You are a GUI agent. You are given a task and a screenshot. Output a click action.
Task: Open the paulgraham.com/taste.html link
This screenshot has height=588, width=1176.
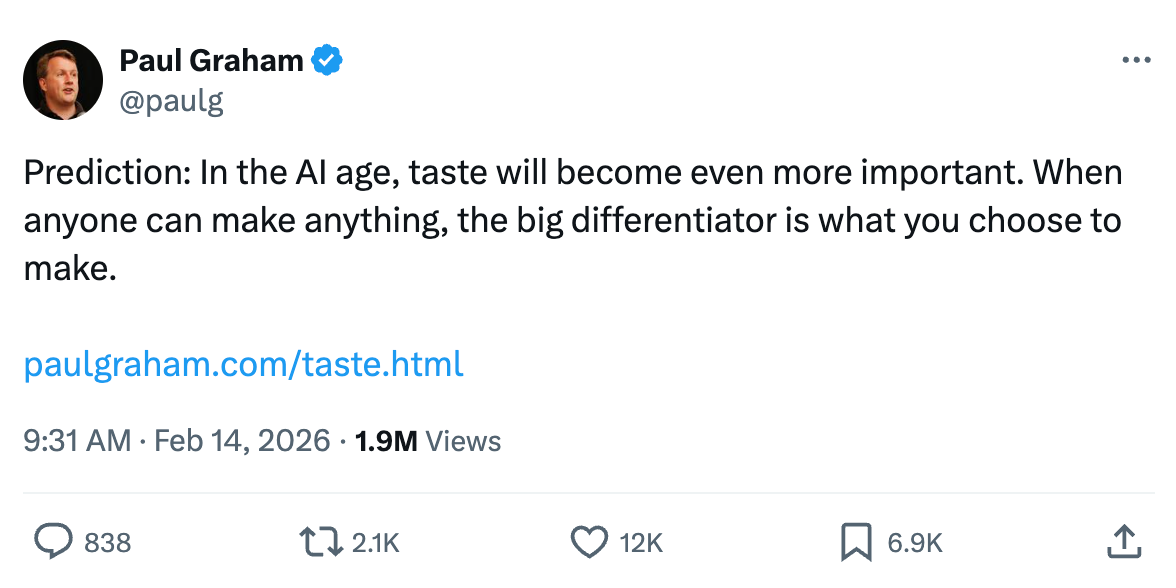point(243,364)
